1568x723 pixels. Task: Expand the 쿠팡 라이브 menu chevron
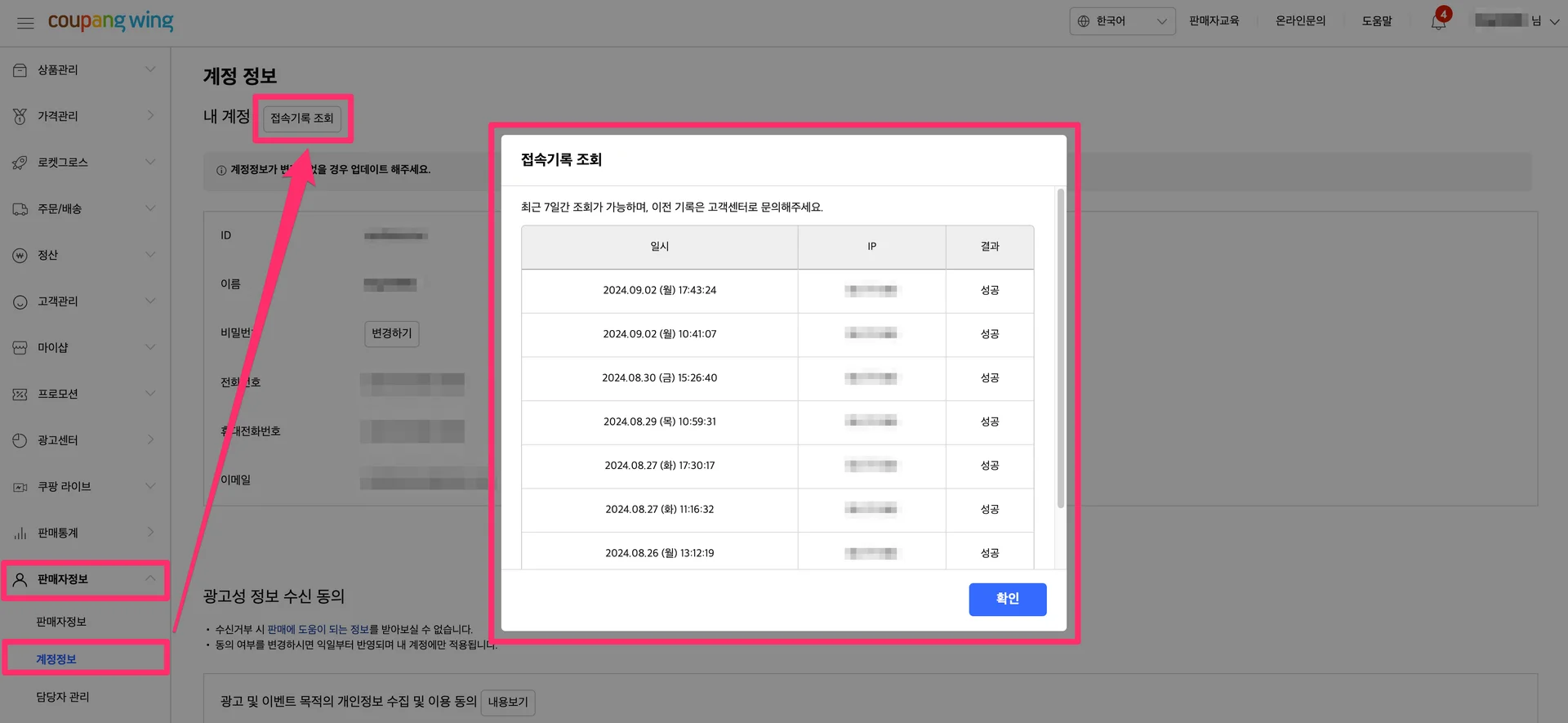[150, 486]
